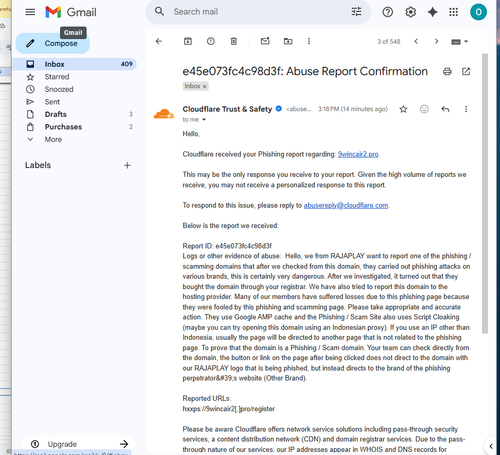Click the Cloudflare Trust & Safety sender name

[x=227, y=109]
